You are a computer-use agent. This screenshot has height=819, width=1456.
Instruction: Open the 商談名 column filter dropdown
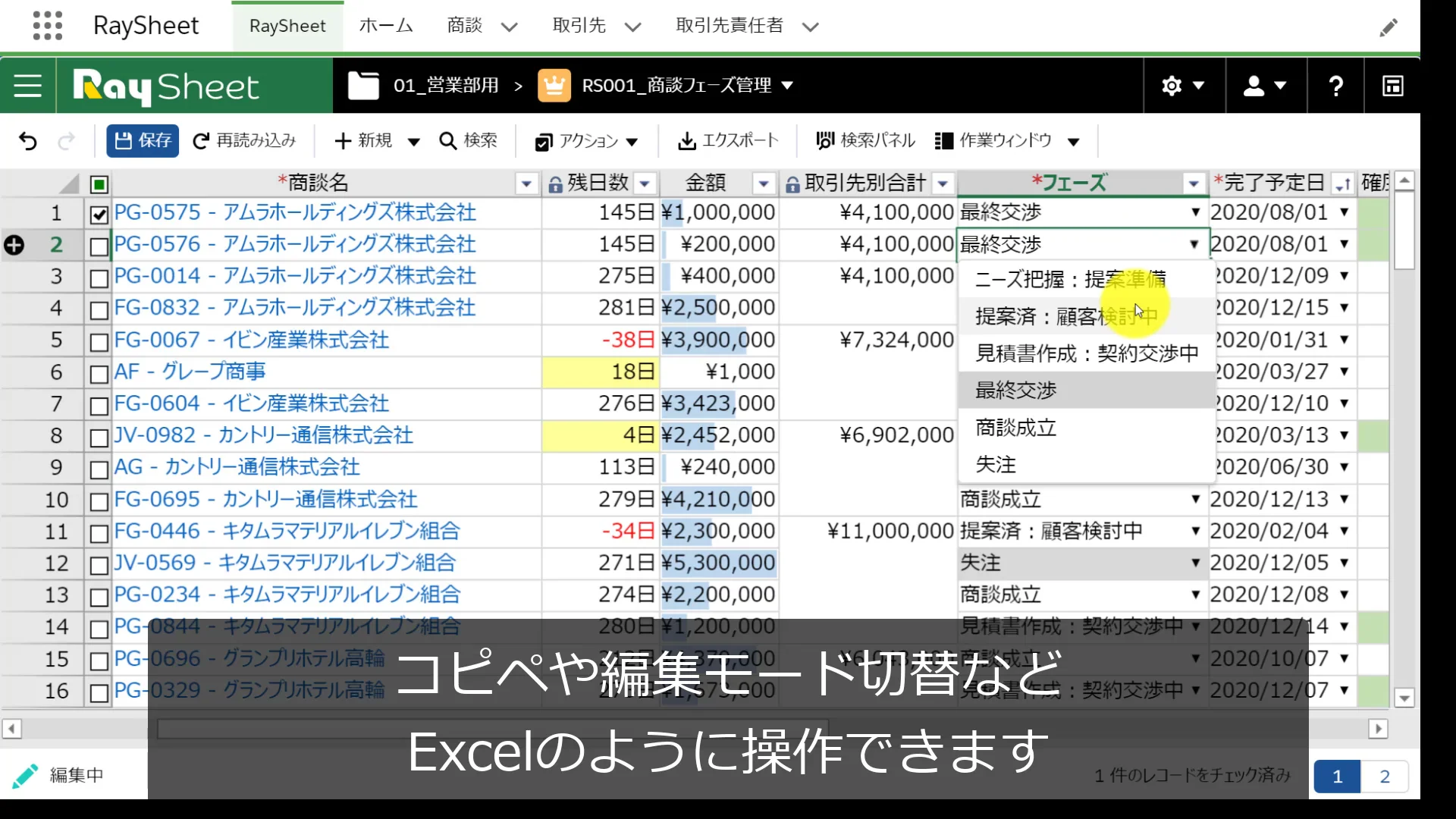tap(526, 184)
